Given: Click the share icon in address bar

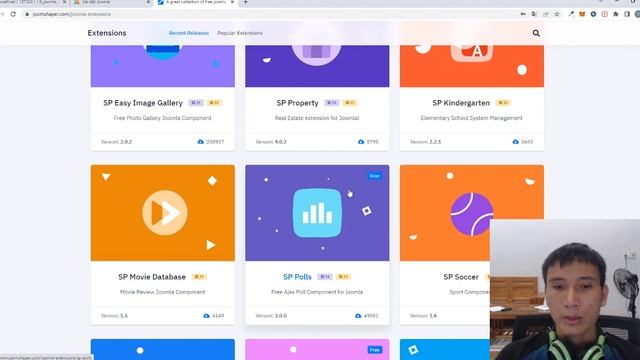Looking at the screenshot, I should coord(546,14).
